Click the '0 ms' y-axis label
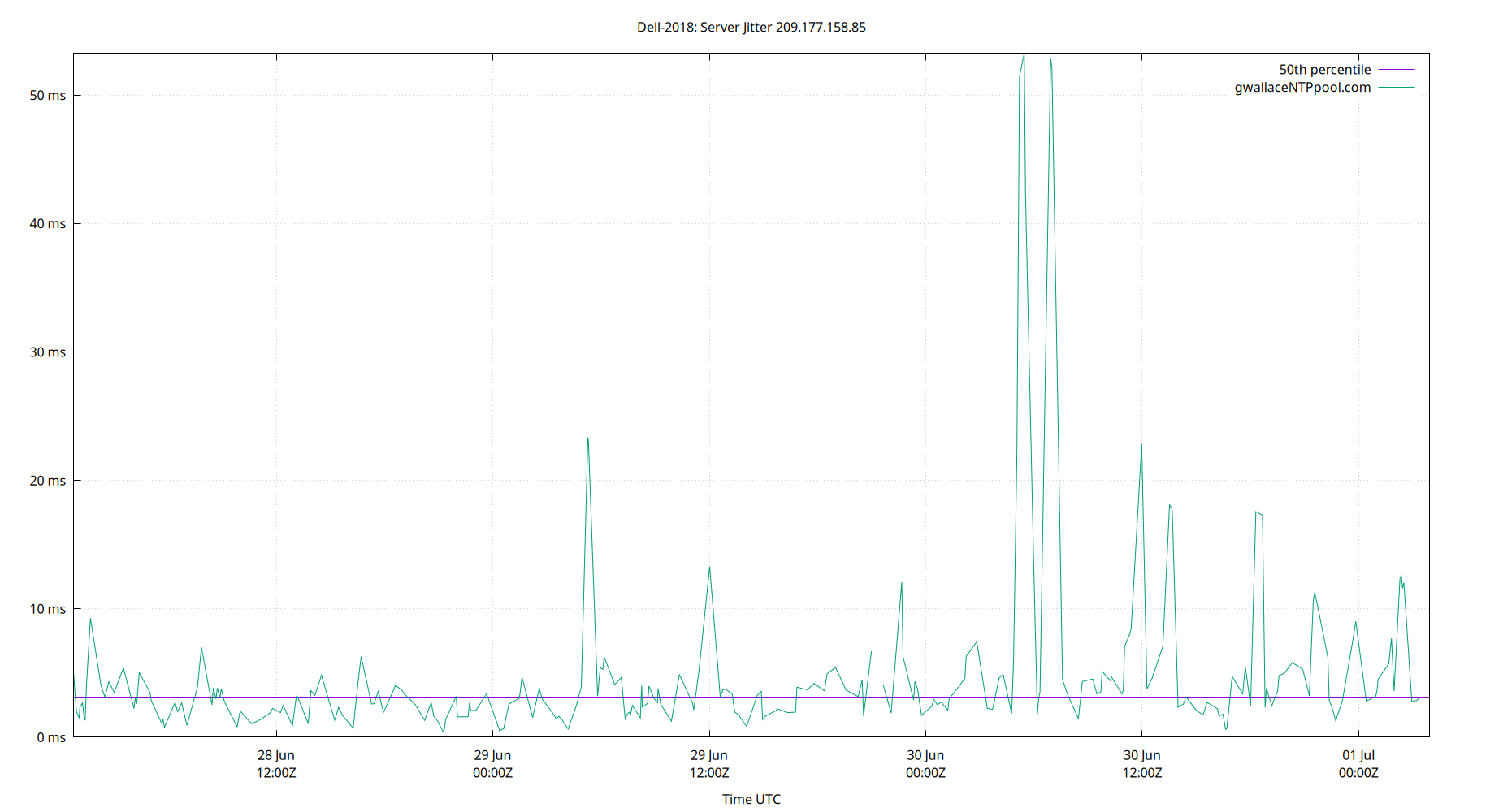This screenshot has width=1503, height=812. point(51,737)
